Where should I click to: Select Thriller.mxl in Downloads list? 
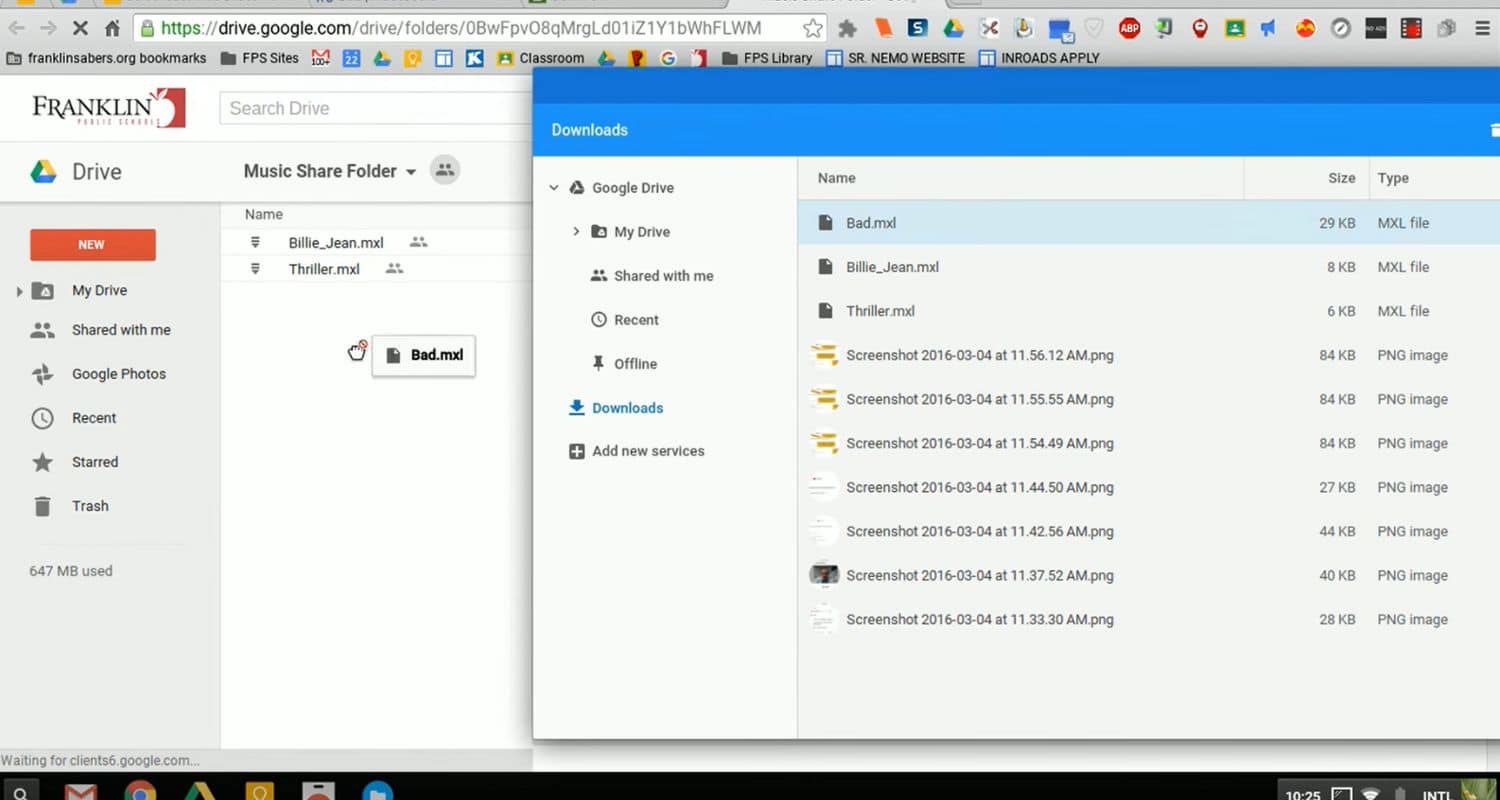(1149, 311)
